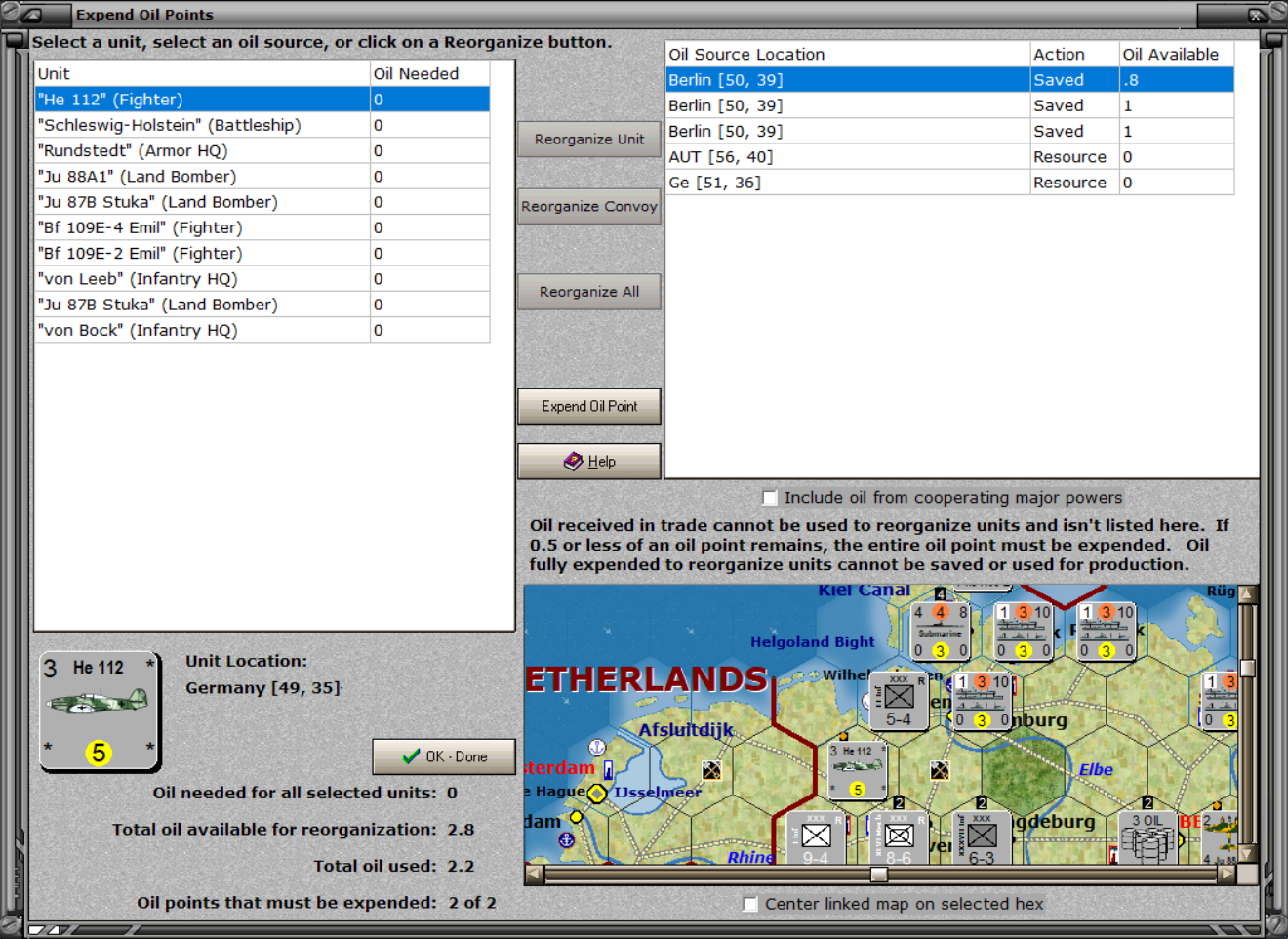This screenshot has width=1288, height=939.
Task: Click map scroll down arrow
Action: click(1246, 855)
